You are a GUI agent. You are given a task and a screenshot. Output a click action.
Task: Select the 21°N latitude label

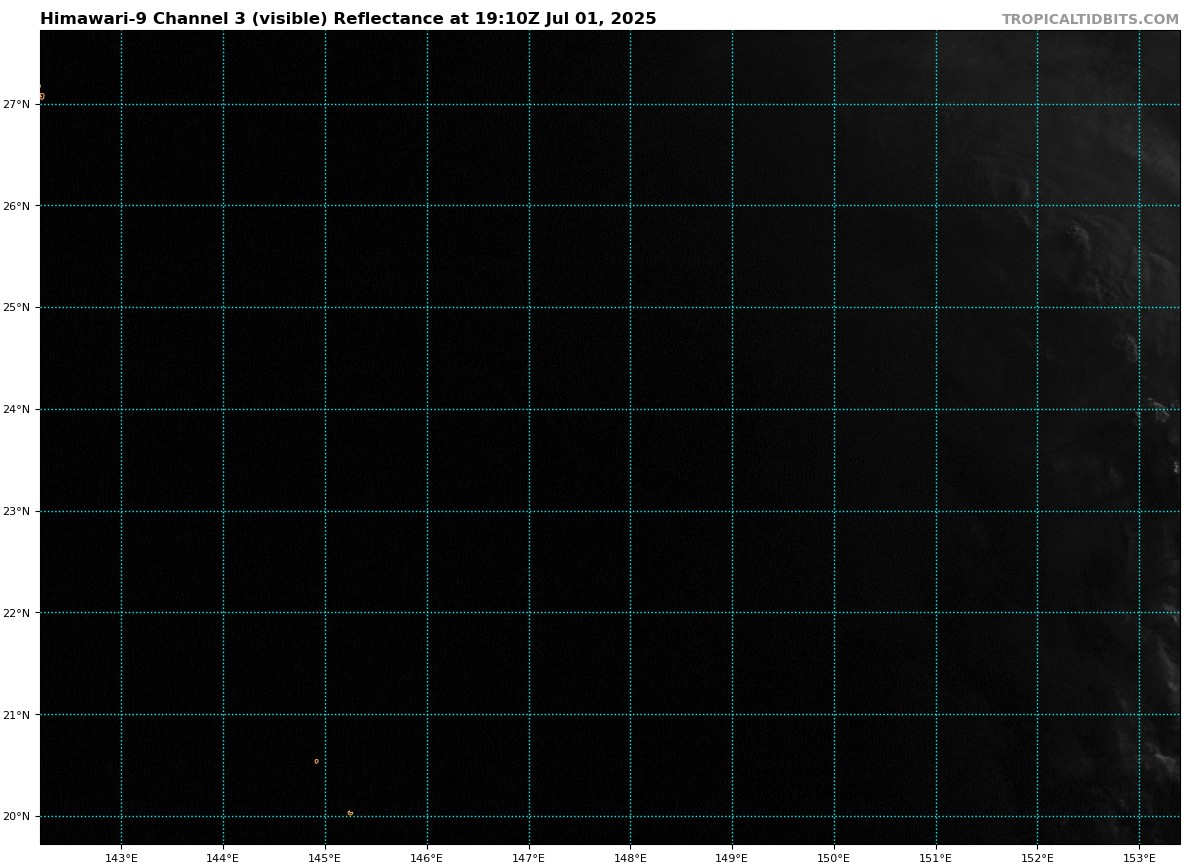(16, 715)
